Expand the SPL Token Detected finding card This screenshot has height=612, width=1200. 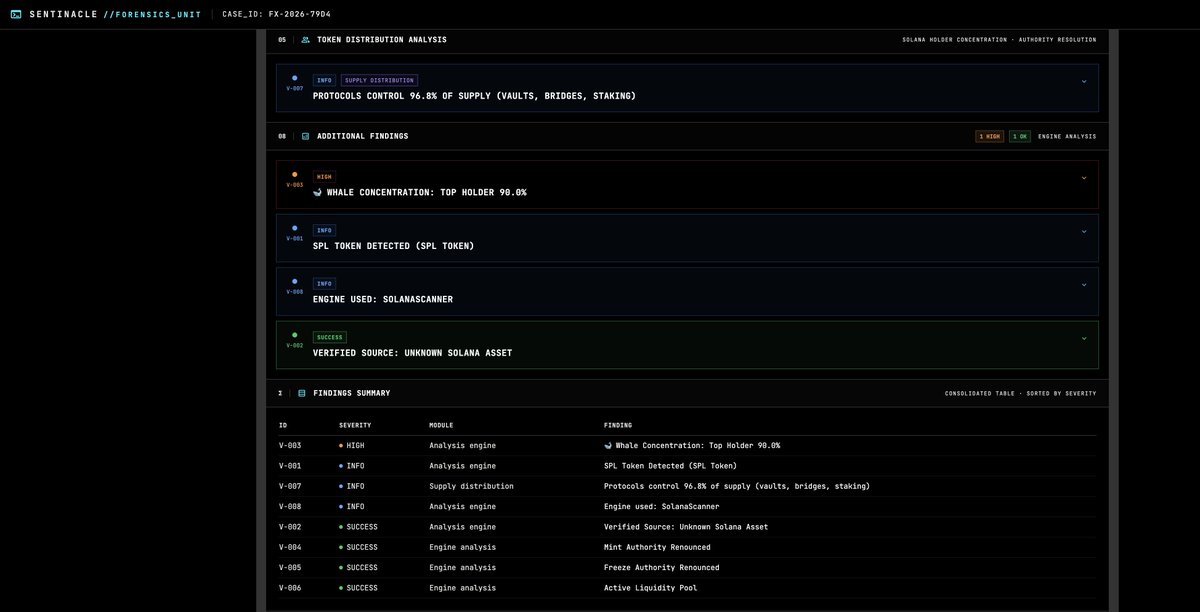pyautogui.click(x=1084, y=231)
